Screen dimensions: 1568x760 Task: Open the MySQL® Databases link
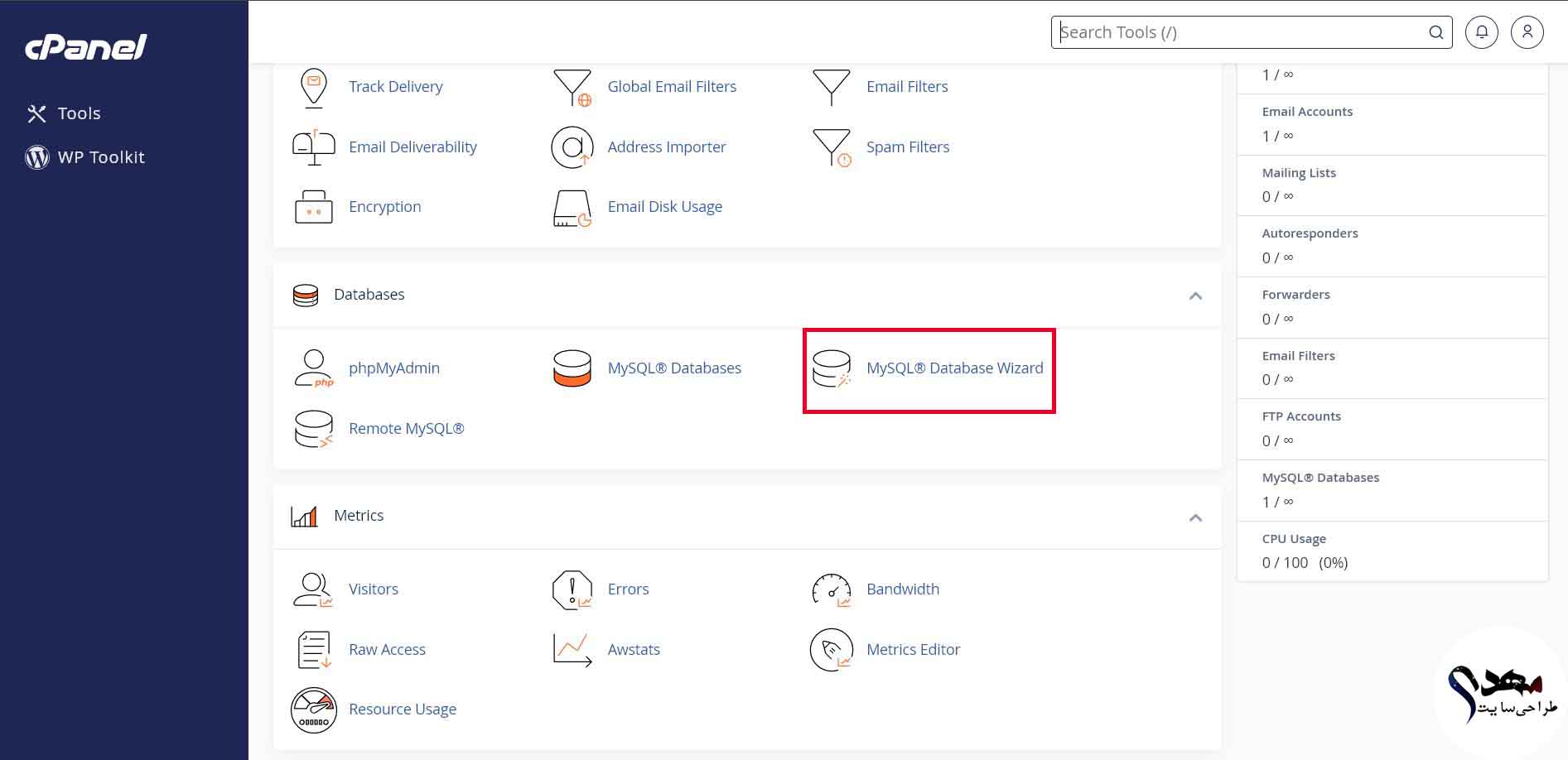point(674,368)
